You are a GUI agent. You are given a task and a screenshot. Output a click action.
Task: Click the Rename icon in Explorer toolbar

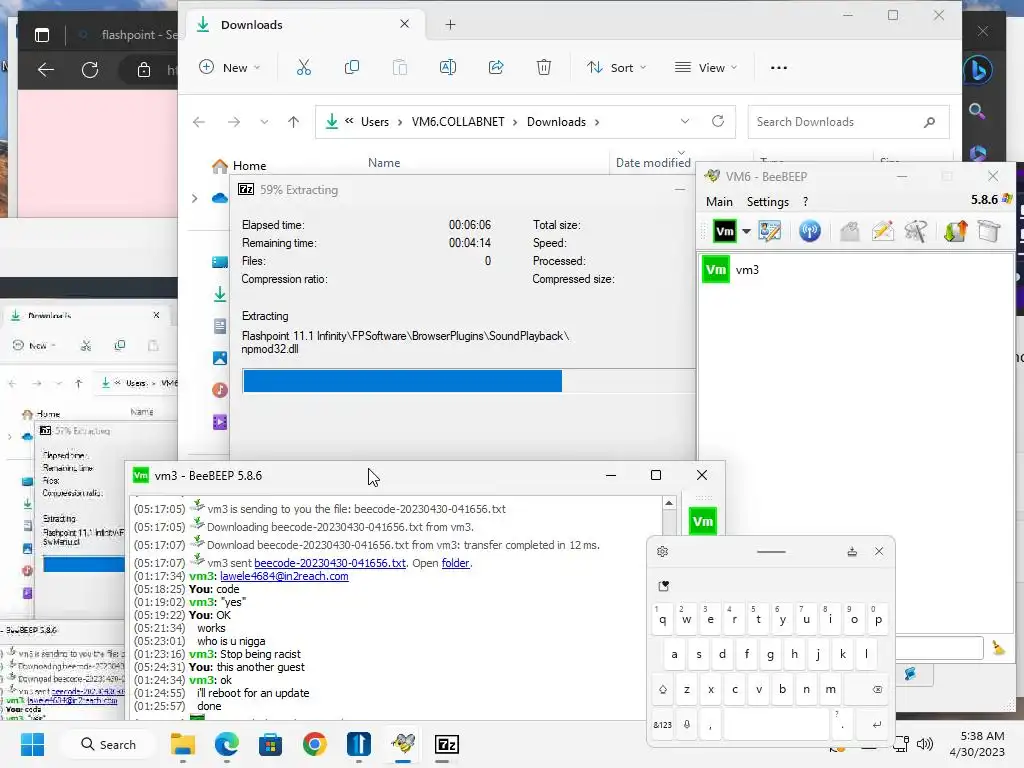tap(448, 67)
